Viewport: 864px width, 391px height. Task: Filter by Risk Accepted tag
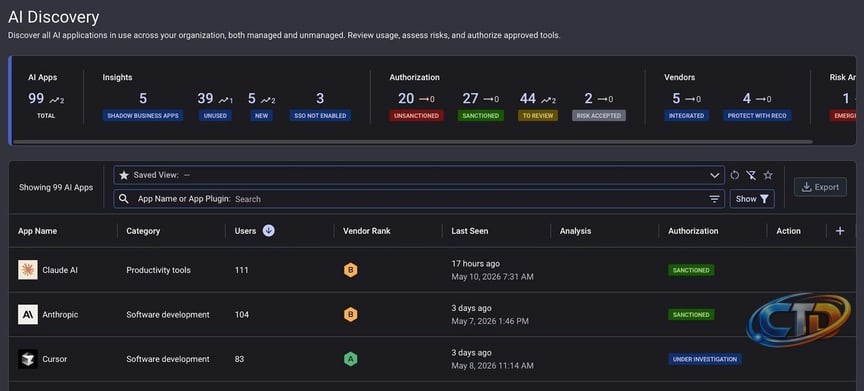pos(599,116)
